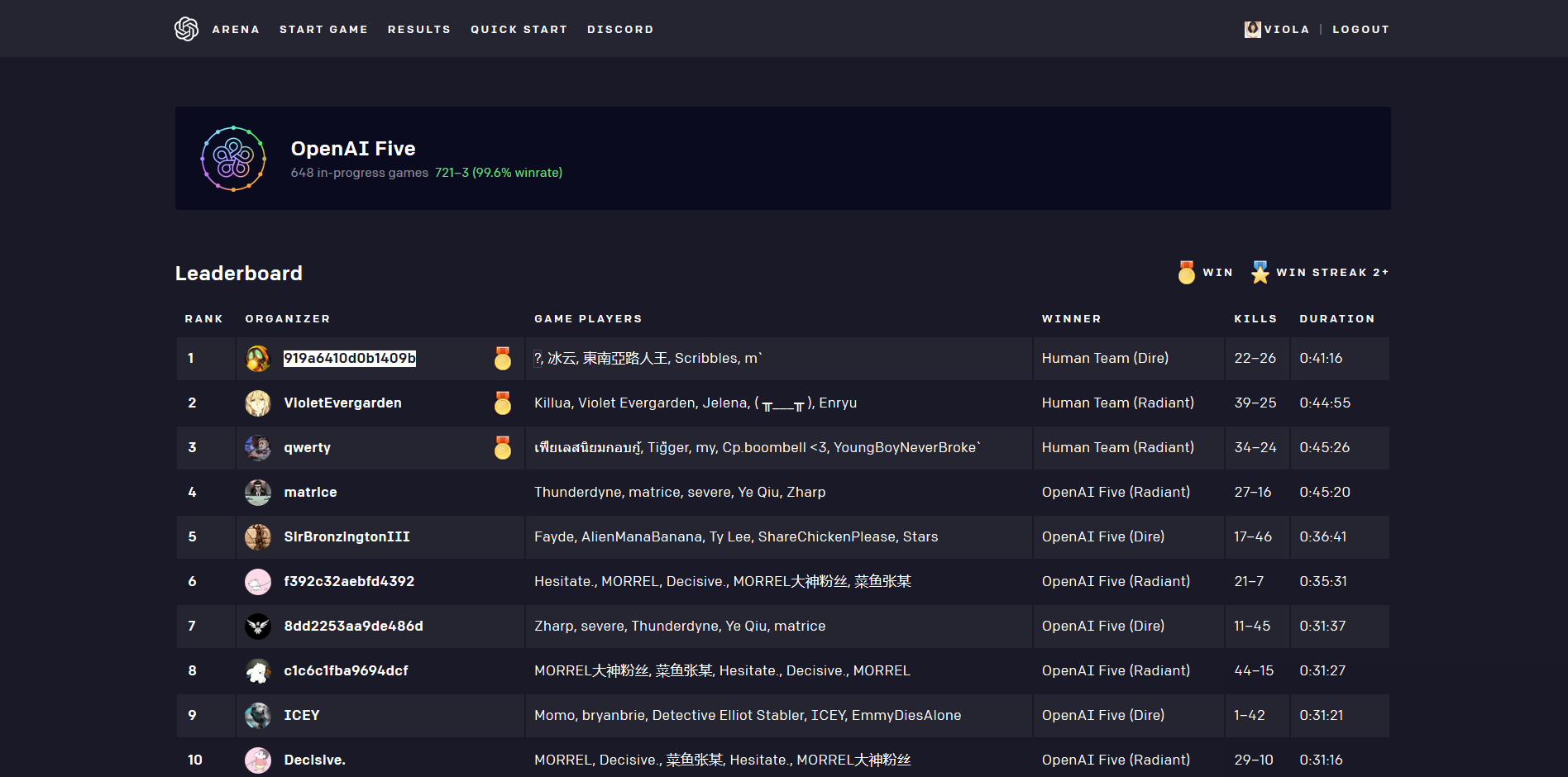Open the Discord link
The height and width of the screenshot is (777, 1568).
tap(620, 30)
